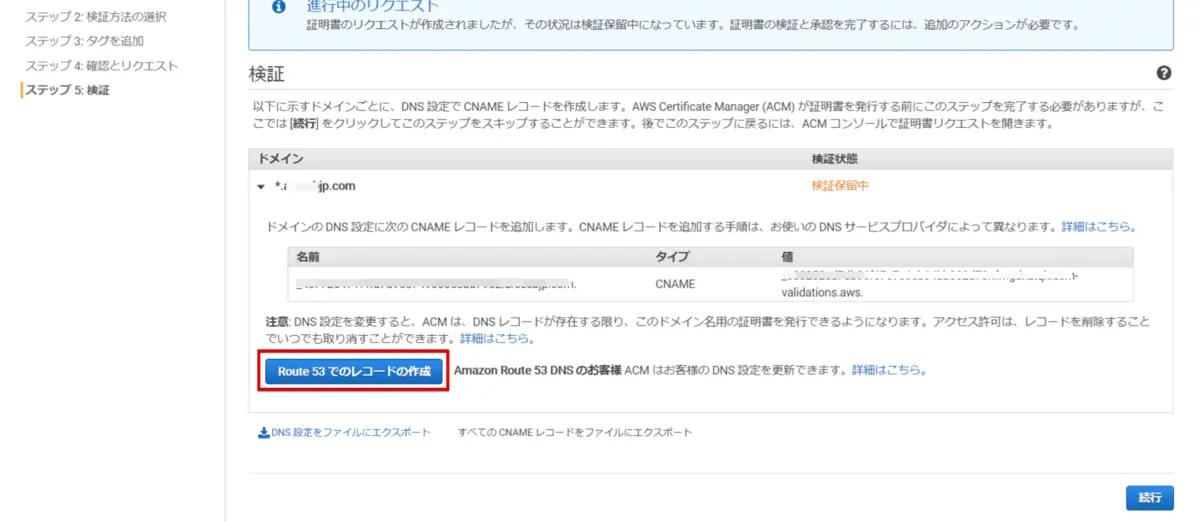The height and width of the screenshot is (522, 1200).
Task: Click the info icon in the banner
Action: pyautogui.click(x=279, y=8)
